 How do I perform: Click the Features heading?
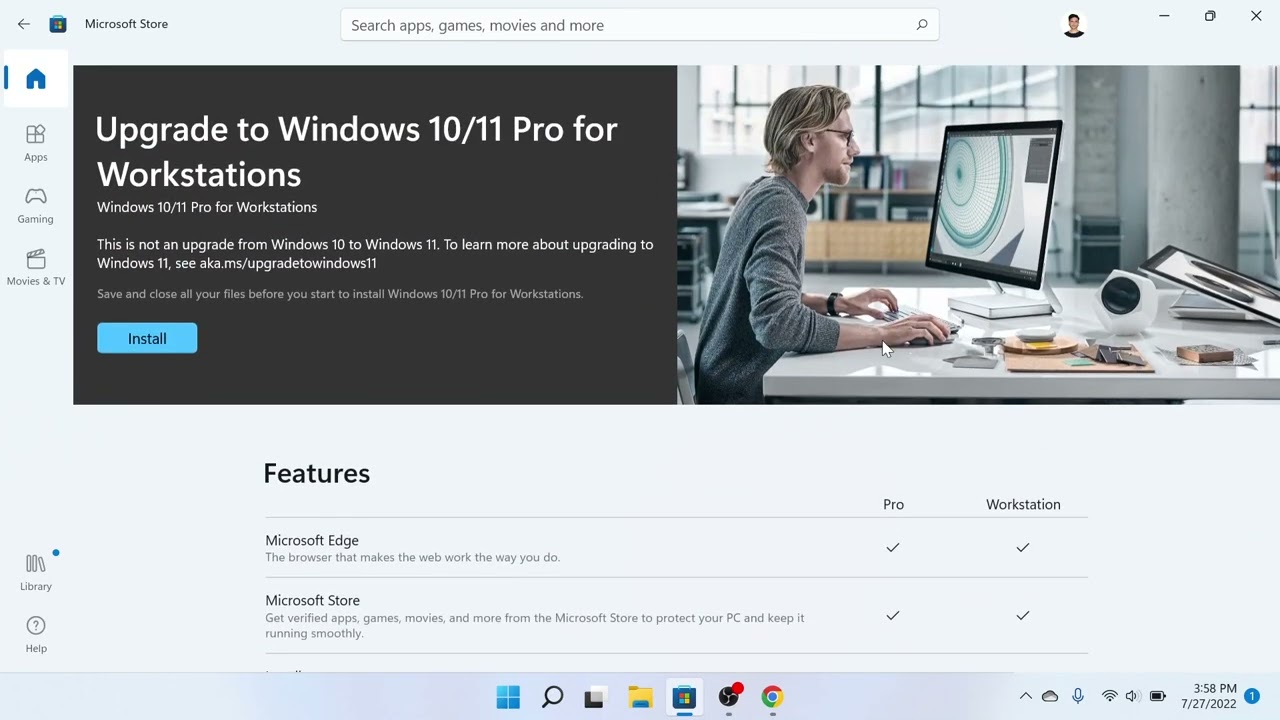coord(316,473)
